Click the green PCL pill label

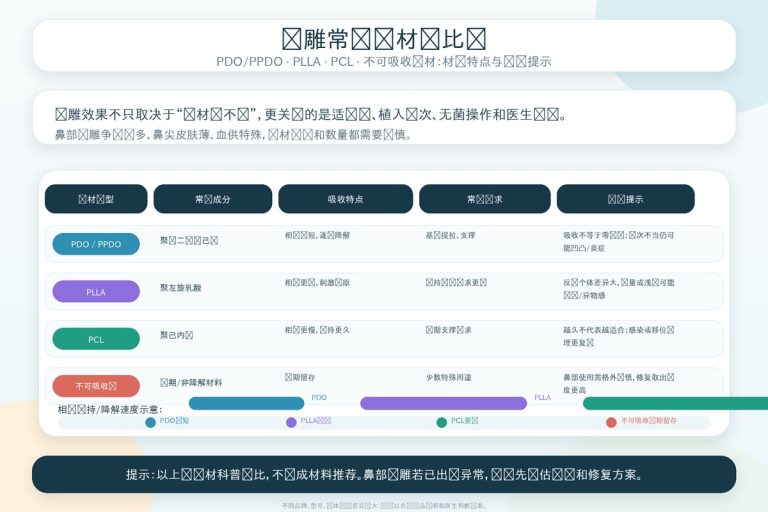[96, 339]
